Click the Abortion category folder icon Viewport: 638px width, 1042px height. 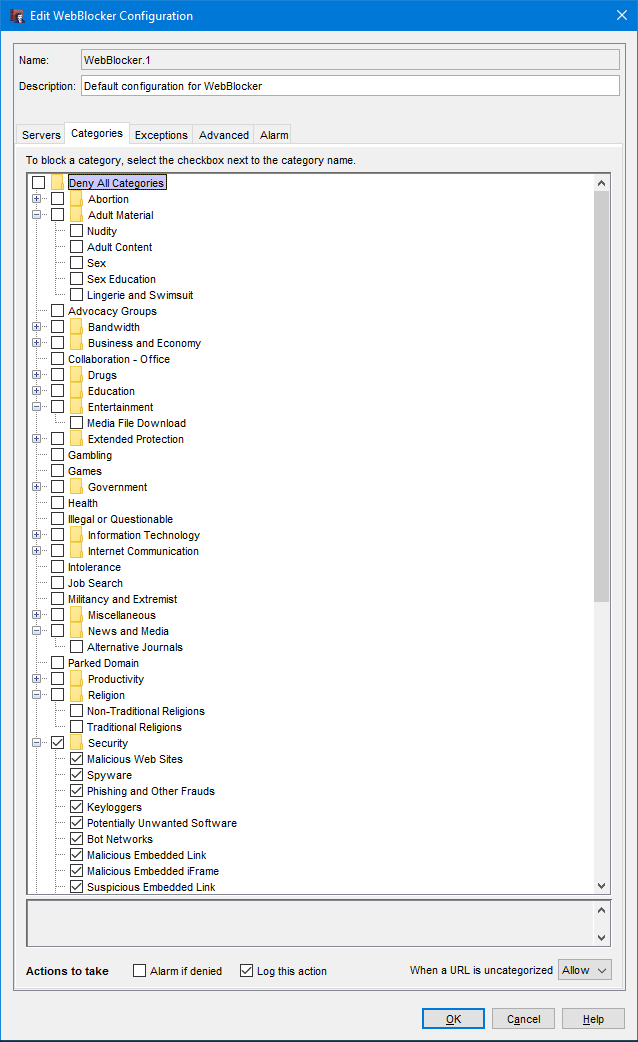[x=76, y=199]
